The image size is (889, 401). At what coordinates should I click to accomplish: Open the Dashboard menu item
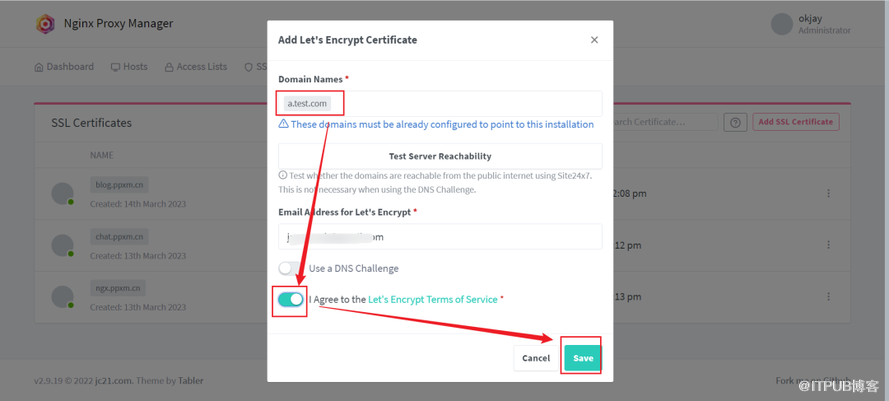[64, 67]
